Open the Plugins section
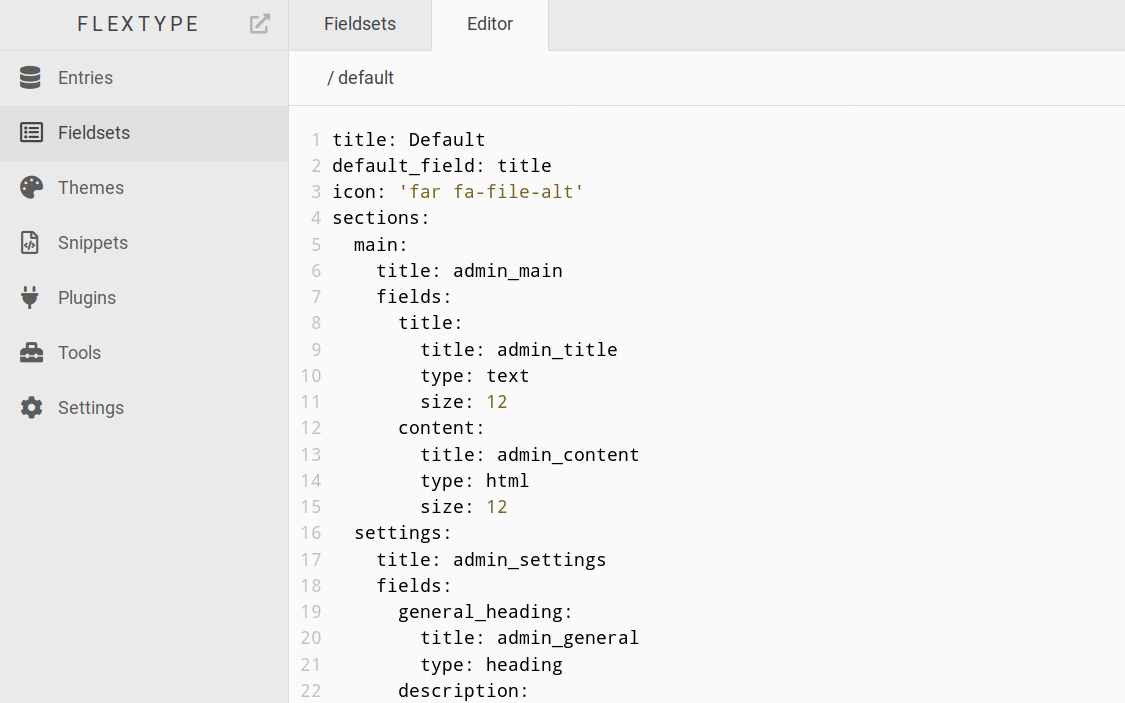This screenshot has width=1125, height=703. coord(144,298)
